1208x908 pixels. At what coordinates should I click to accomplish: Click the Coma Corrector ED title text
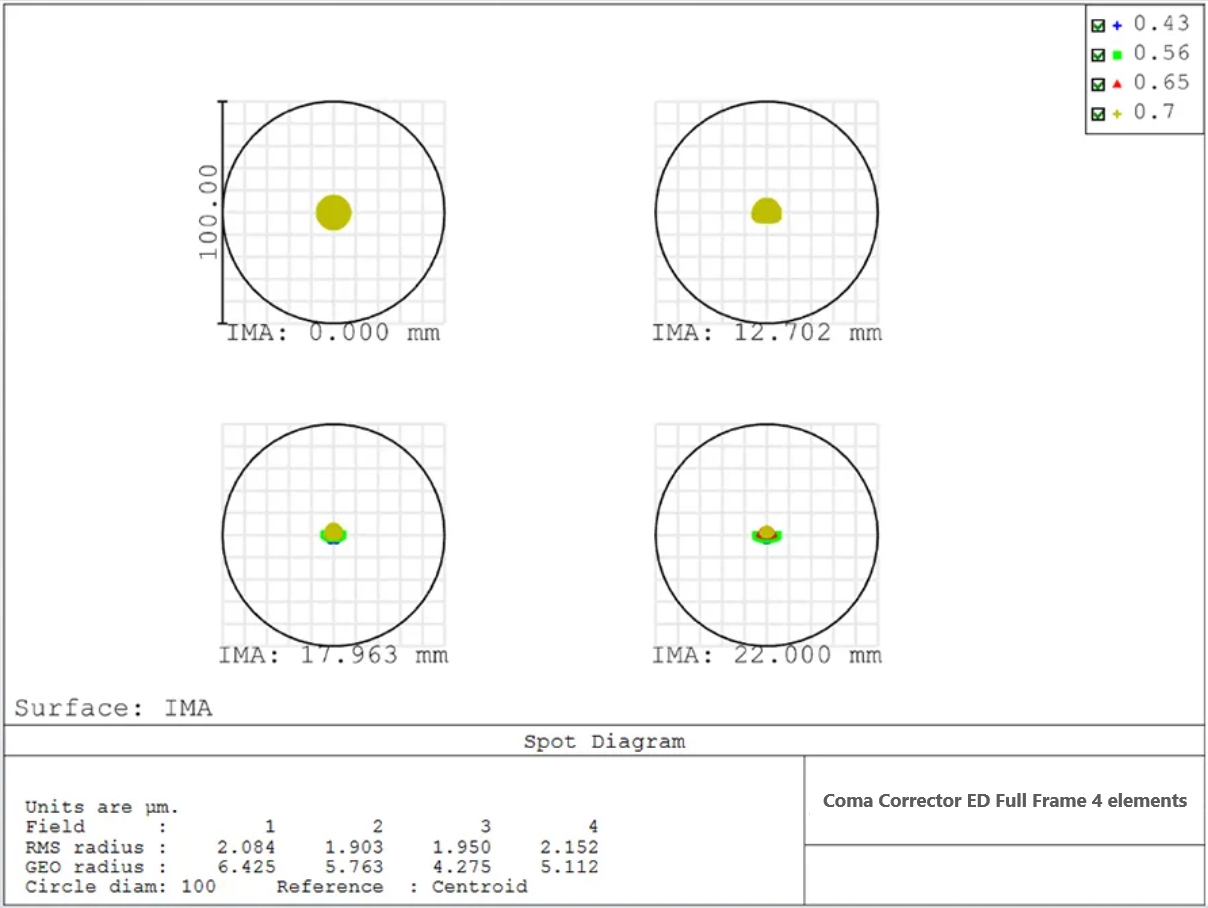(x=1004, y=801)
